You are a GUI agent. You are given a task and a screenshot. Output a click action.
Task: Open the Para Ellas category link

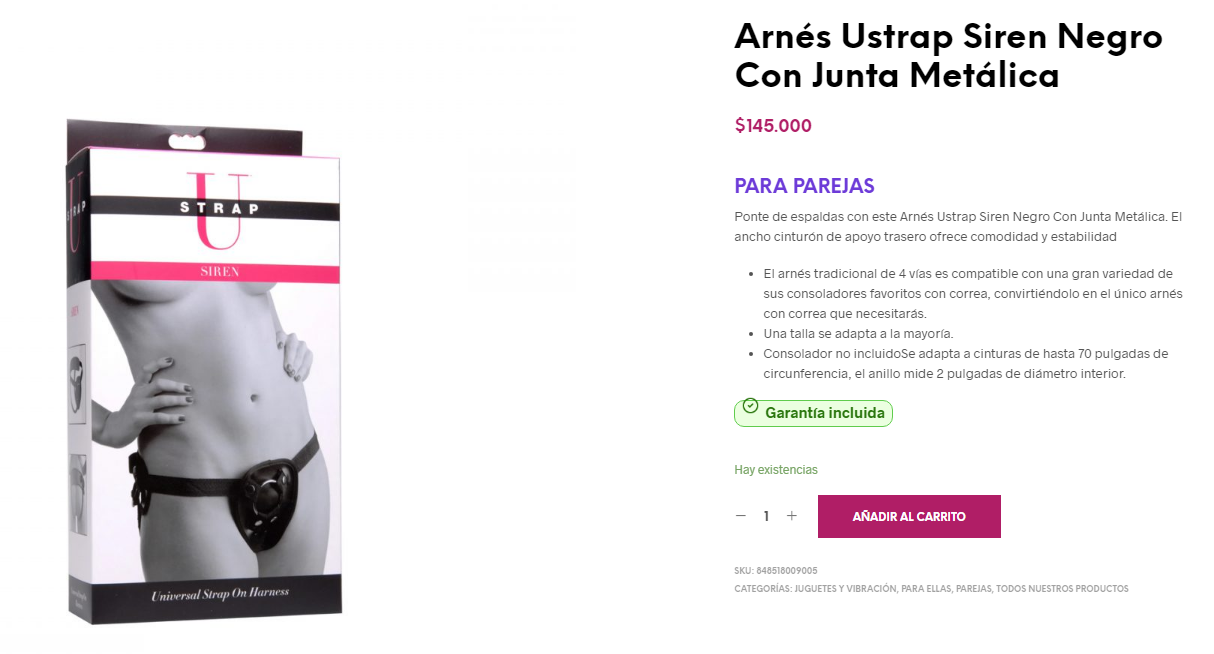click(925, 589)
